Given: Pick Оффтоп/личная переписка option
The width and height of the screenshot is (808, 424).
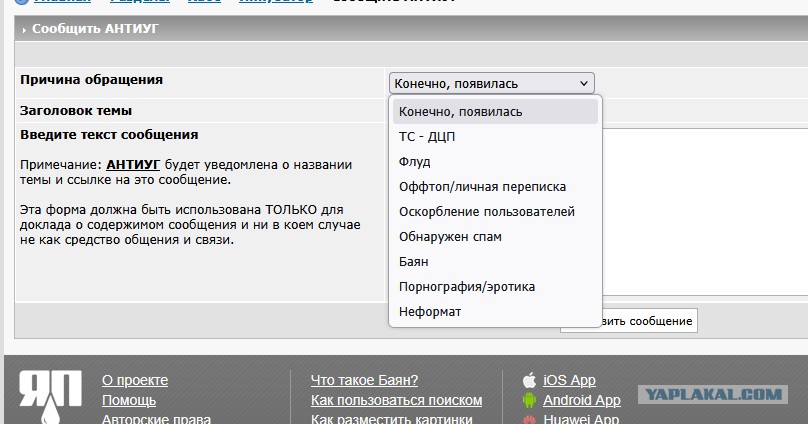Looking at the screenshot, I should tap(495, 186).
